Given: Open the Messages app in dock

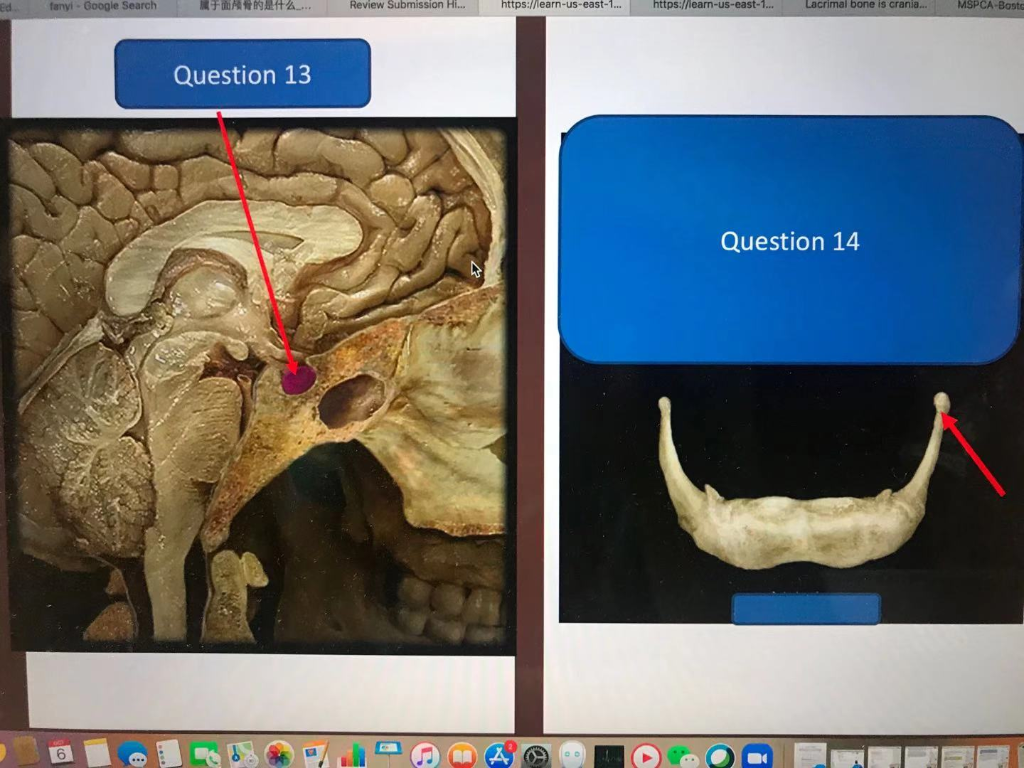Looking at the screenshot, I should coord(133,754).
